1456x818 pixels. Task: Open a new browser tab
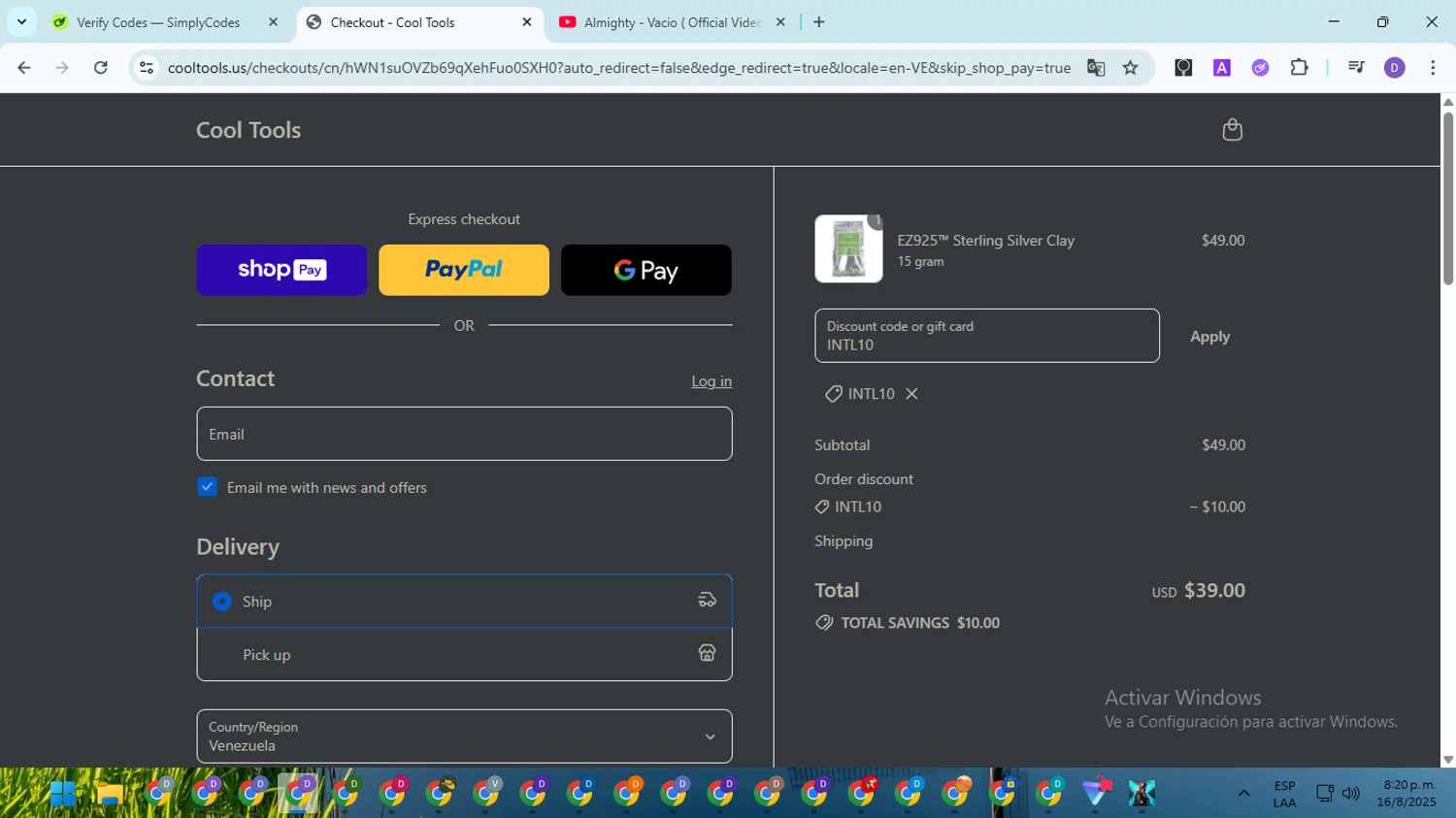tap(819, 22)
